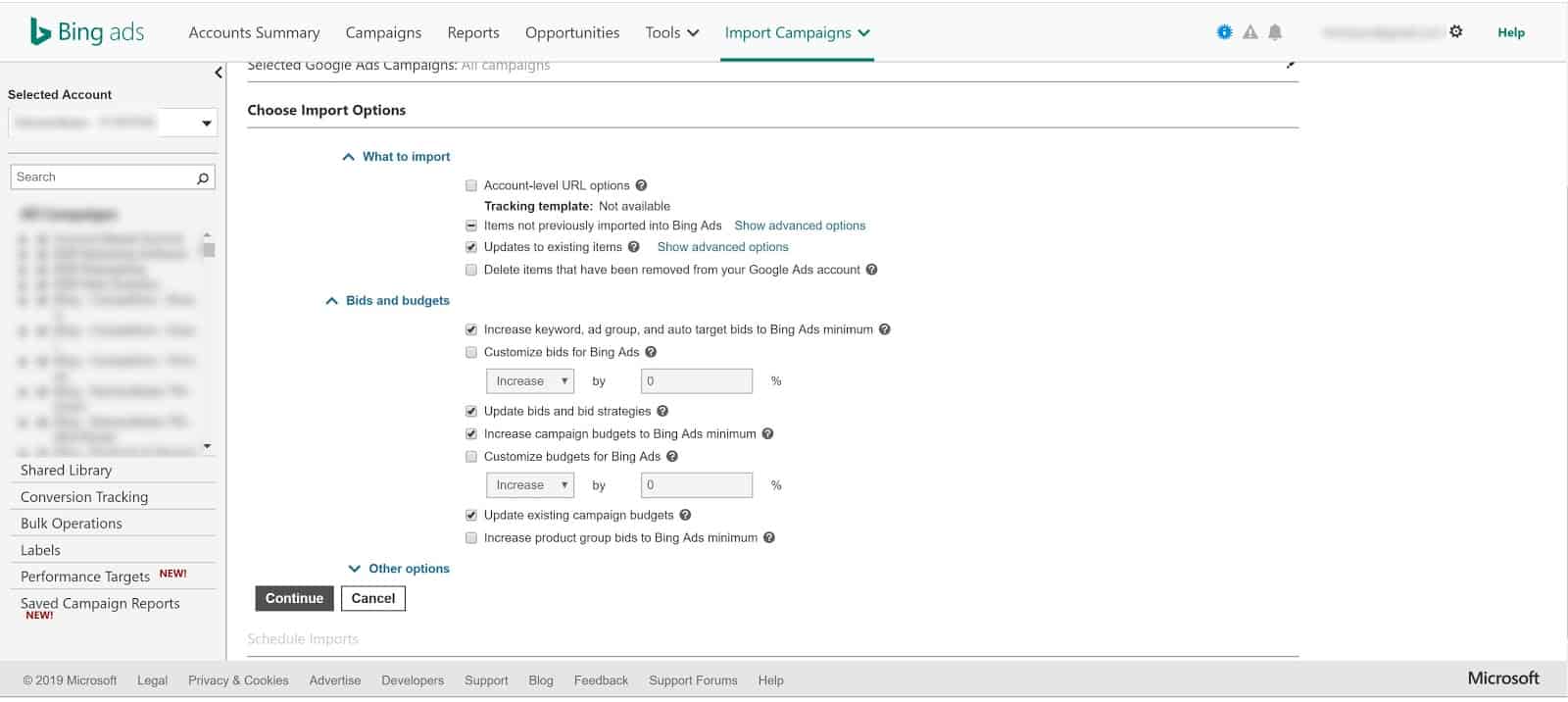Go to Accounts Summary
Image resolution: width=1568 pixels, height=702 pixels.
[254, 32]
